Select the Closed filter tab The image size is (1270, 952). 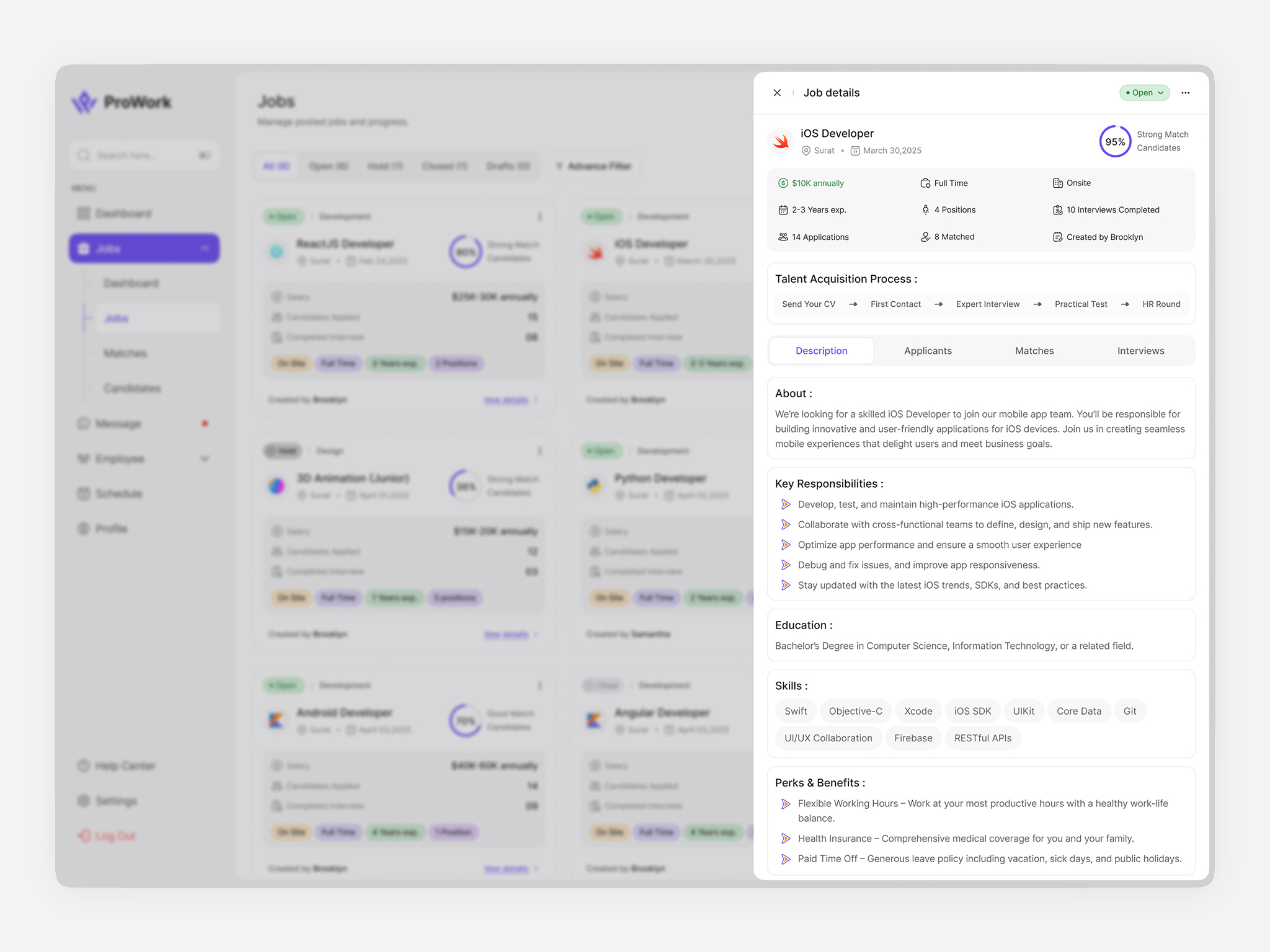pyautogui.click(x=444, y=166)
